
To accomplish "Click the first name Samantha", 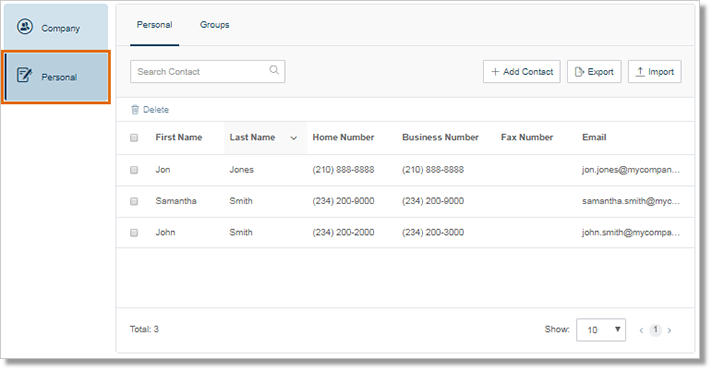I will tap(176, 201).
